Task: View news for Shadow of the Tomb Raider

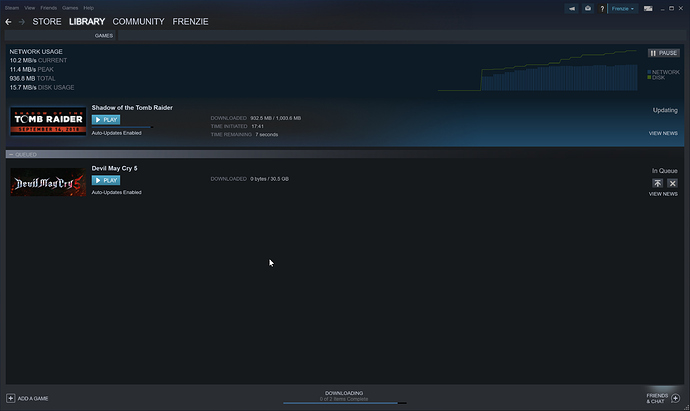Action: [x=663, y=133]
